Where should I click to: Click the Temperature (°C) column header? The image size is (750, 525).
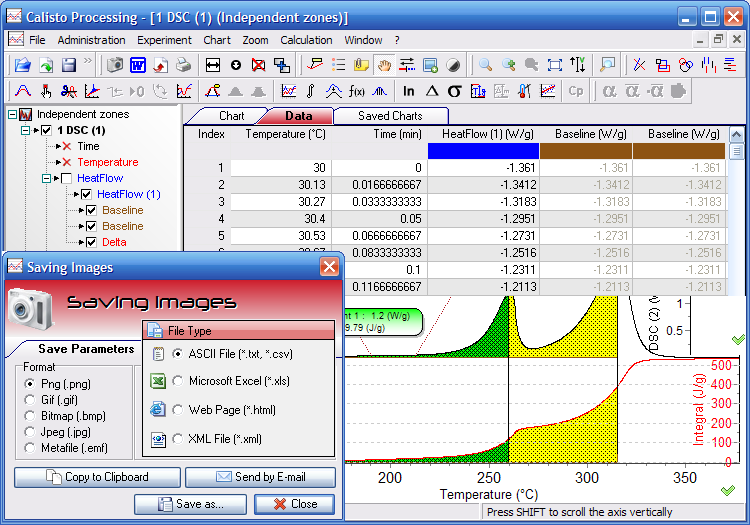pyautogui.click(x=285, y=134)
